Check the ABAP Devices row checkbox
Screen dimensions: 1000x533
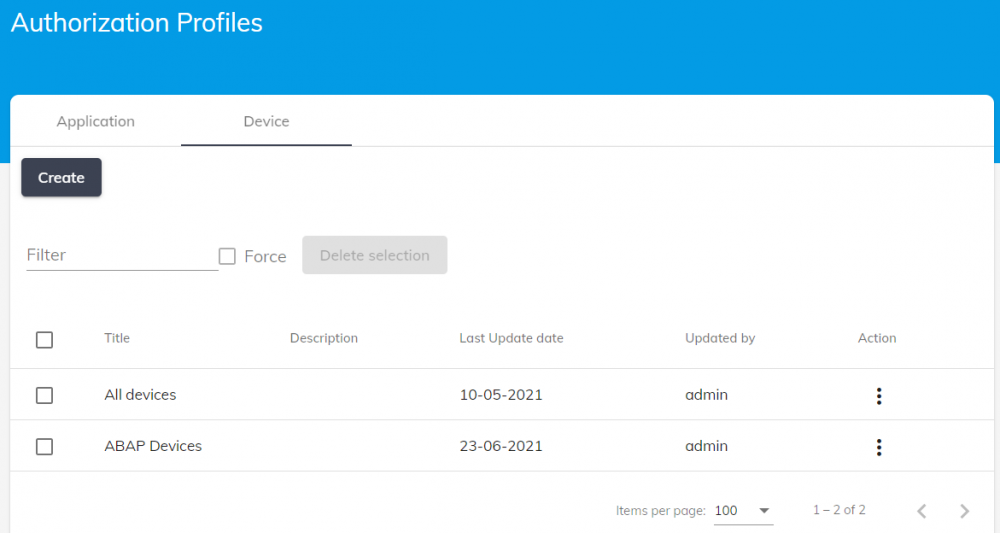coord(44,447)
